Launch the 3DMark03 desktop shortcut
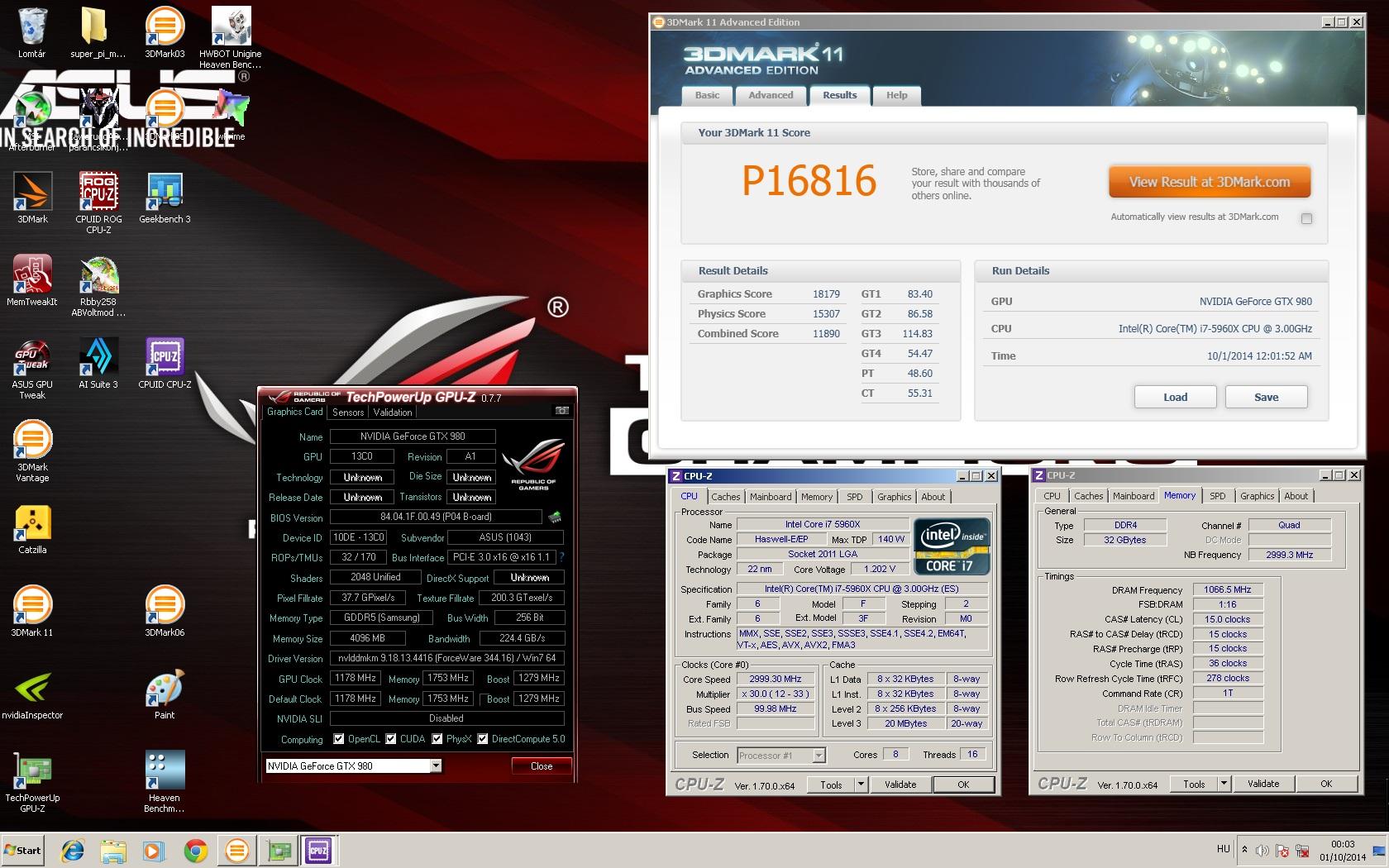 [165, 33]
